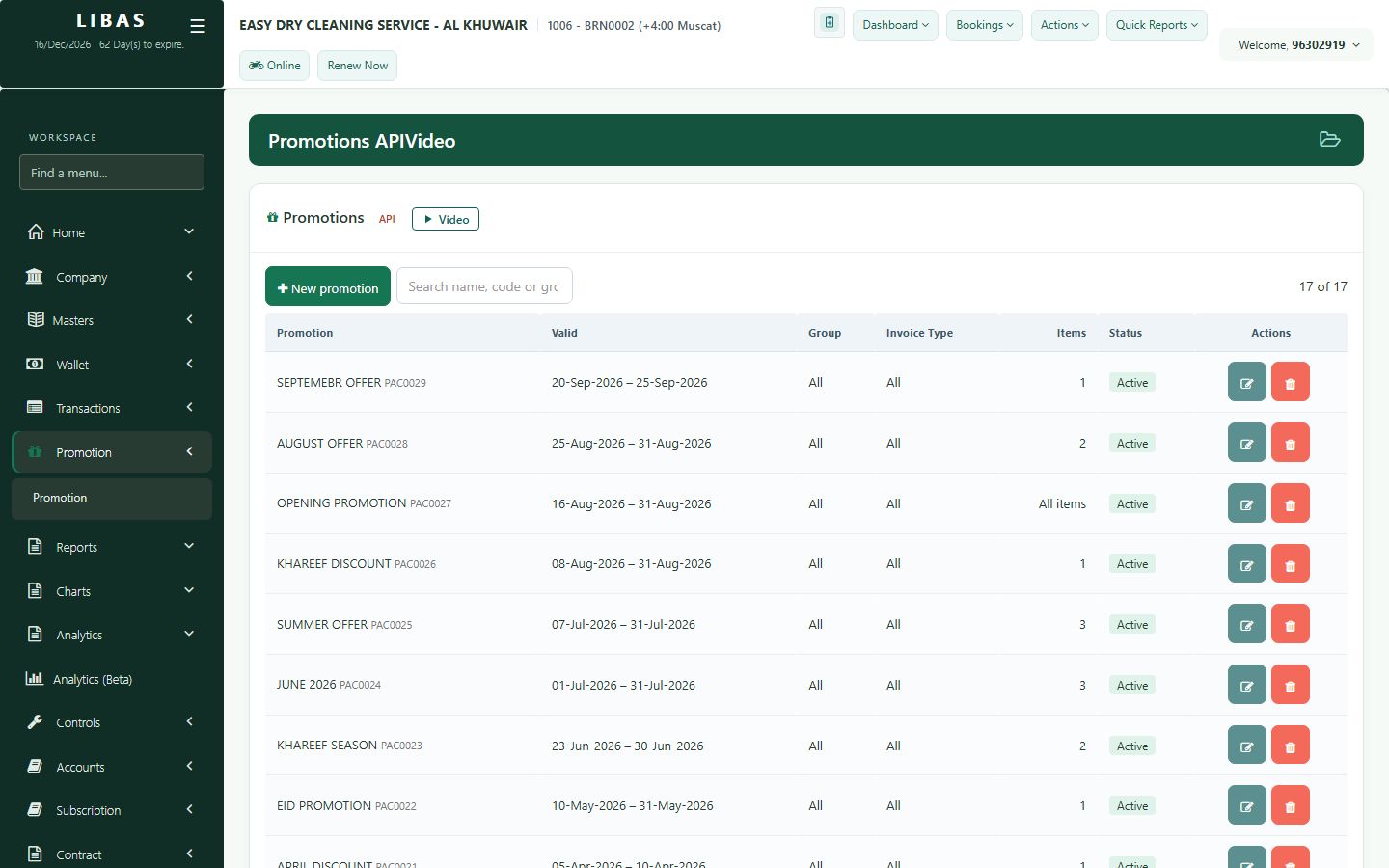Delete the OPENING PROMOTION entry
1389x868 pixels.
pos(1291,503)
